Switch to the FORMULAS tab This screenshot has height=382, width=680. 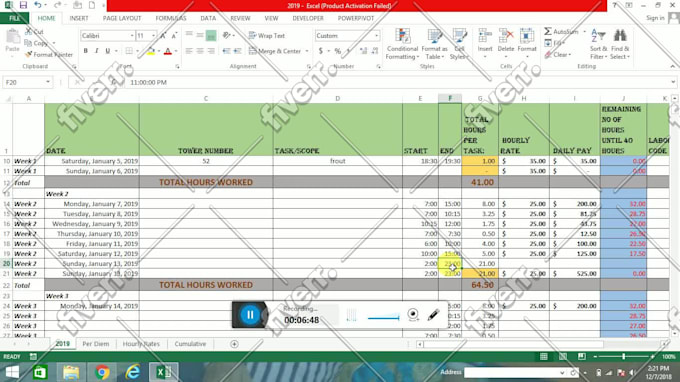(x=170, y=18)
